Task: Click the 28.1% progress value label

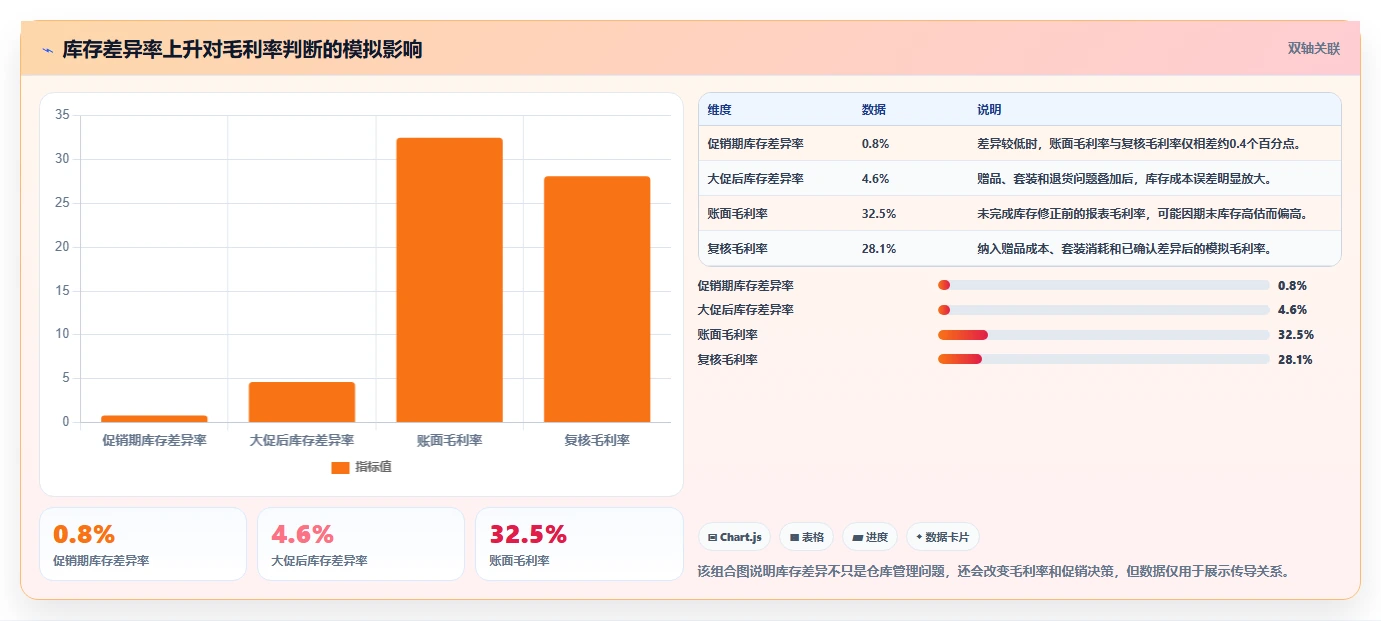Action: pos(1295,360)
